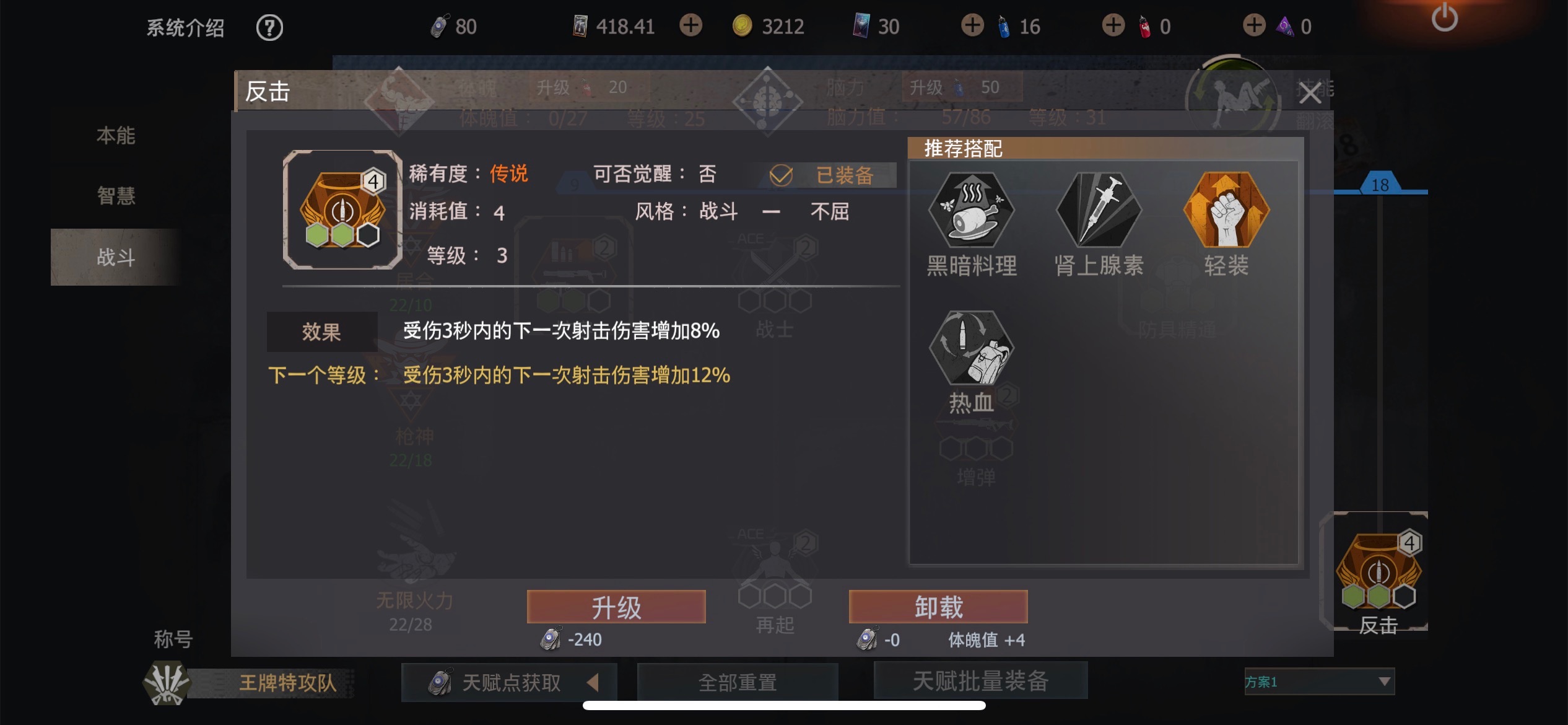
Task: Click the 卸载 unequip button
Action: 938,607
